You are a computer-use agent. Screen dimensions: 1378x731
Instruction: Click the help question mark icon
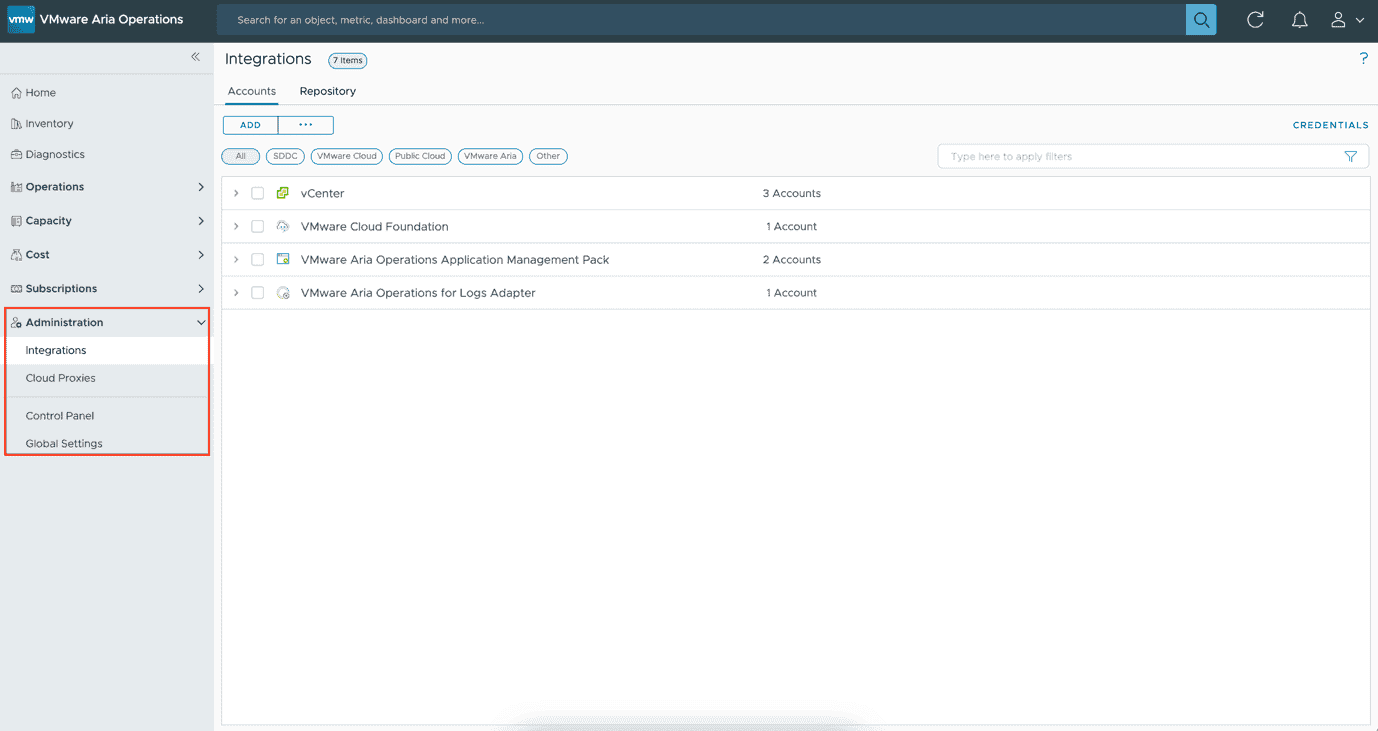[1363, 59]
